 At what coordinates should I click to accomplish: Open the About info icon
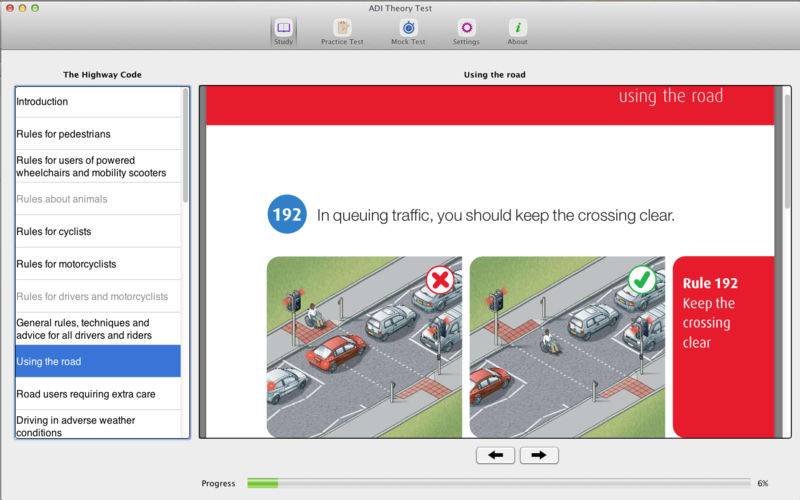tap(517, 32)
